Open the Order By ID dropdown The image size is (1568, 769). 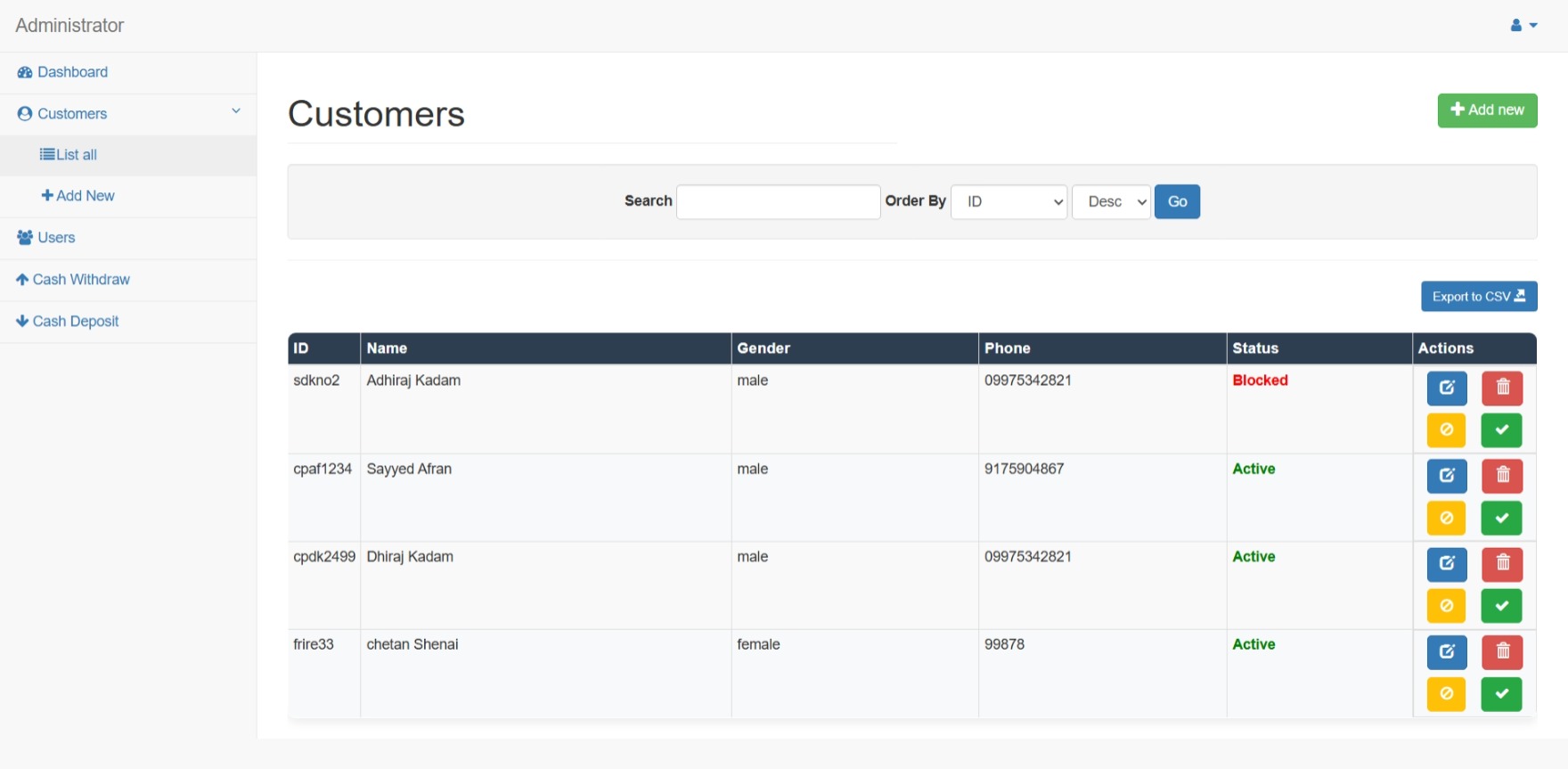(x=1009, y=202)
